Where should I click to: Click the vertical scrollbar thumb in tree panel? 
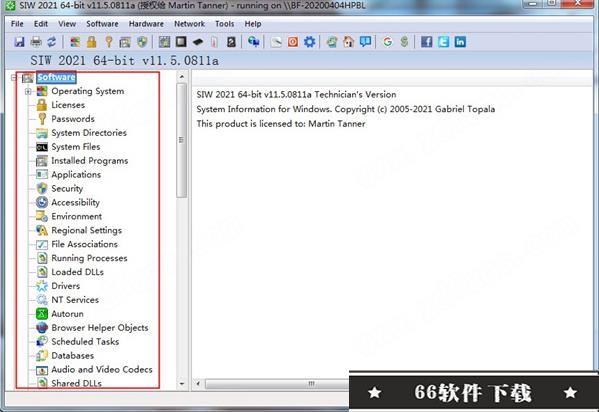[182, 140]
